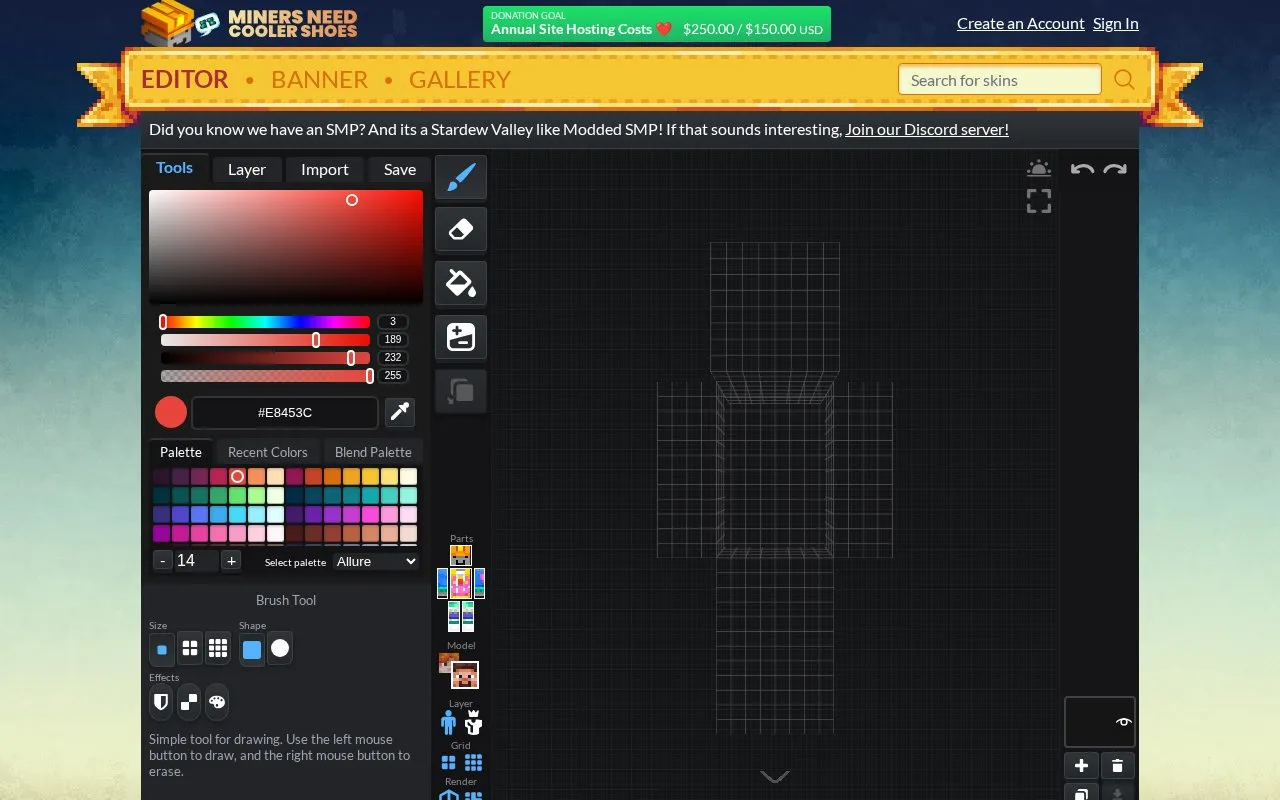Click the hex color code field #E8453C
This screenshot has height=800, width=1280.
pyautogui.click(x=285, y=412)
